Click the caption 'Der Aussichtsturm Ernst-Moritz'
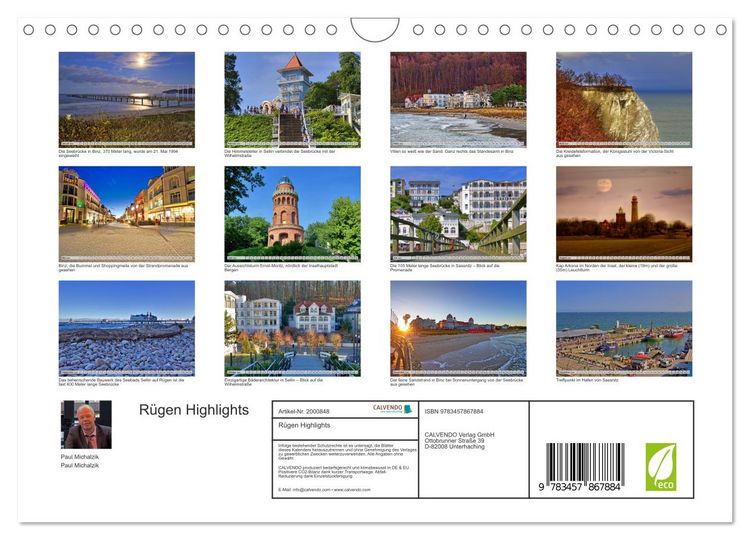The width and height of the screenshot is (750, 540). click(281, 267)
